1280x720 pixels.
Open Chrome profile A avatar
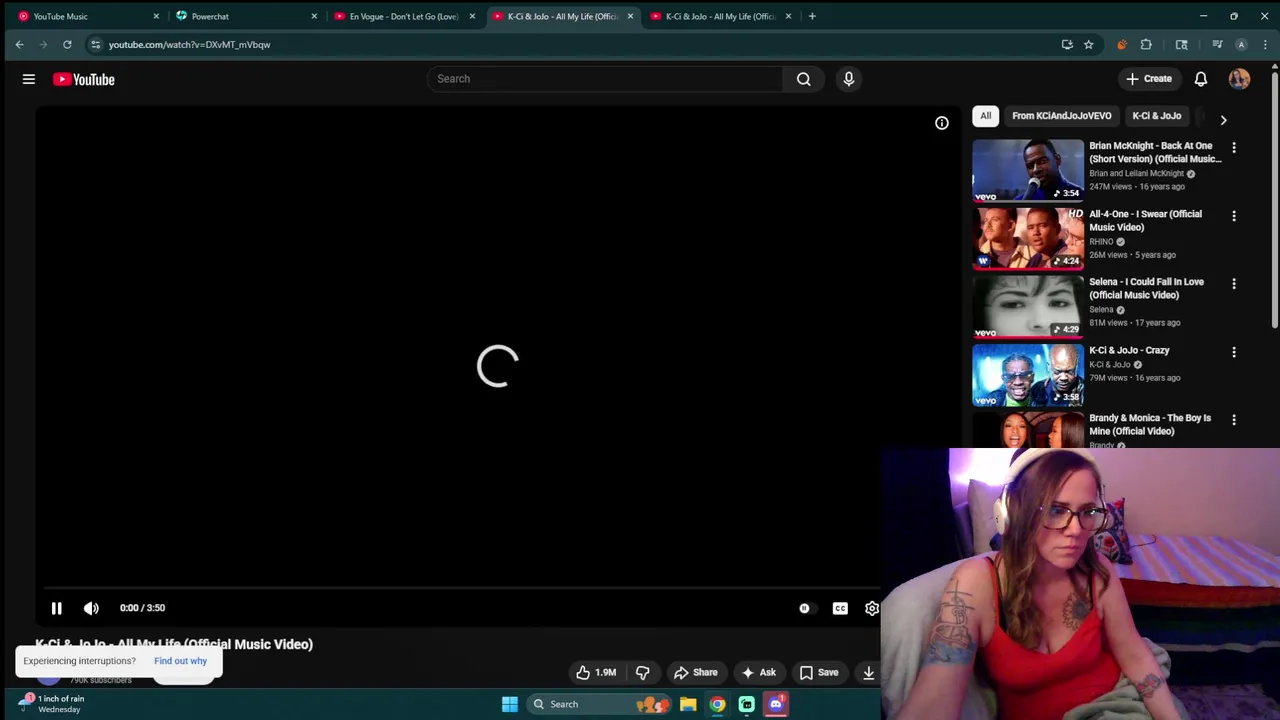(x=1241, y=44)
